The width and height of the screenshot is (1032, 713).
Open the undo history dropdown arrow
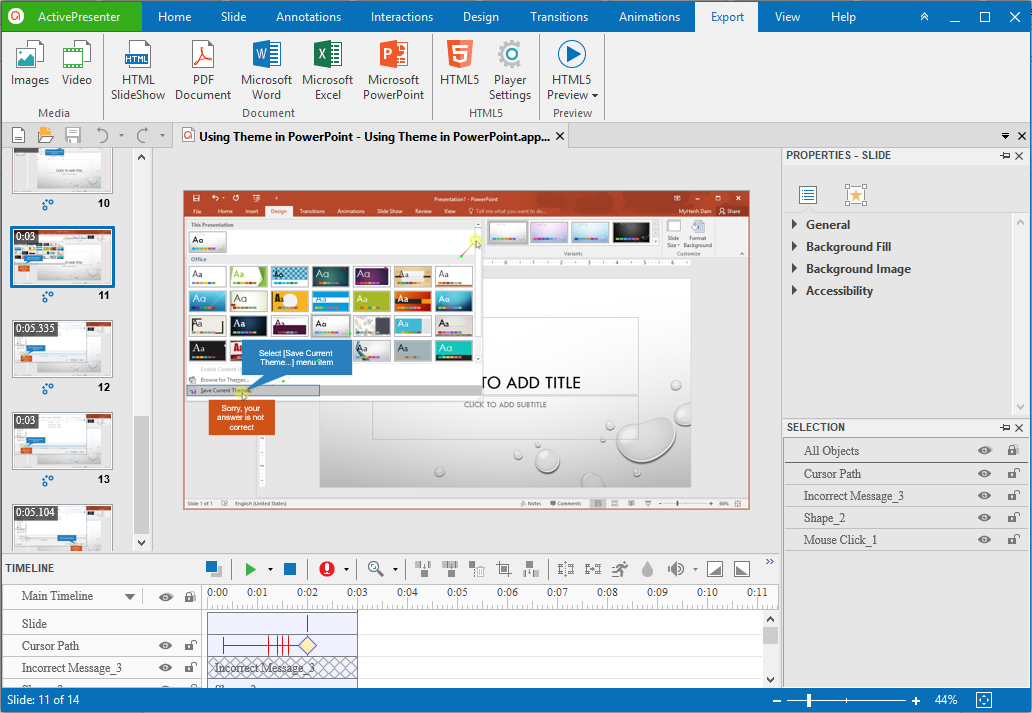coord(121,136)
